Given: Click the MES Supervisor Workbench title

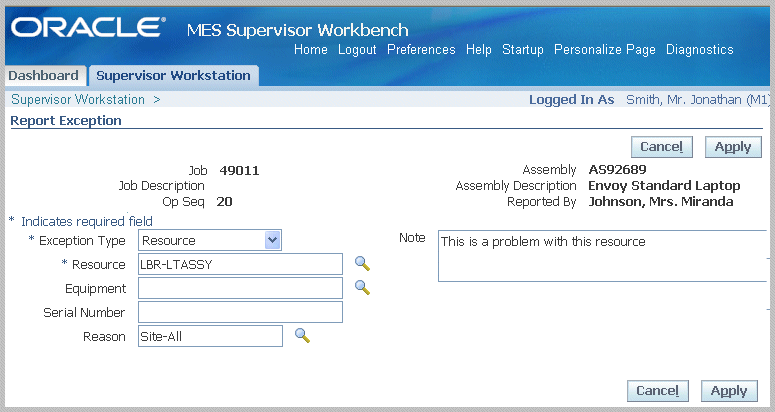Looking at the screenshot, I should pos(298,30).
